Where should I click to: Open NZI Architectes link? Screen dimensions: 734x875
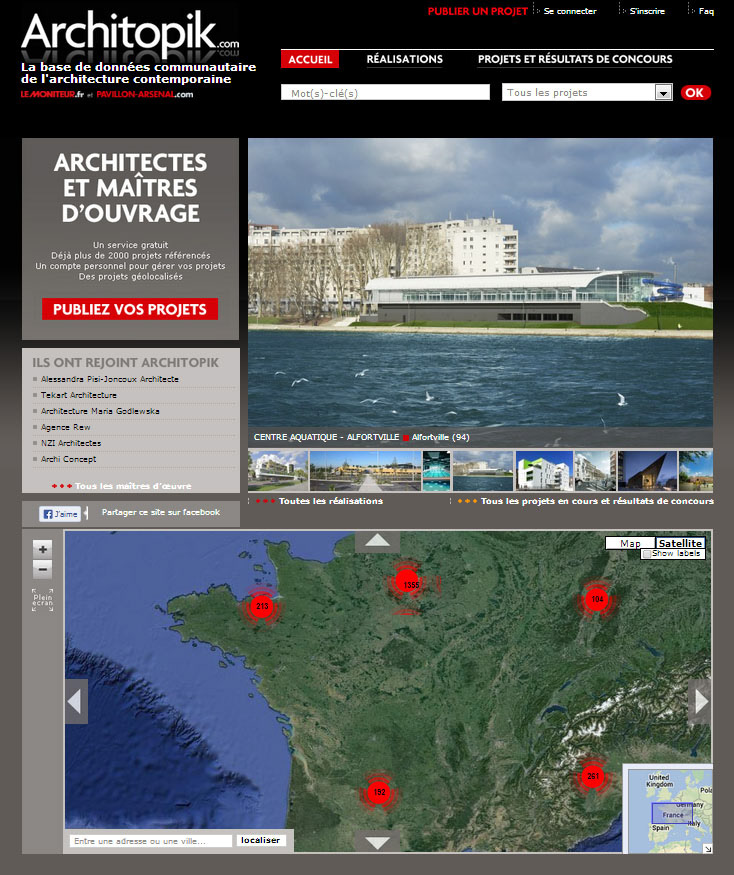click(71, 443)
